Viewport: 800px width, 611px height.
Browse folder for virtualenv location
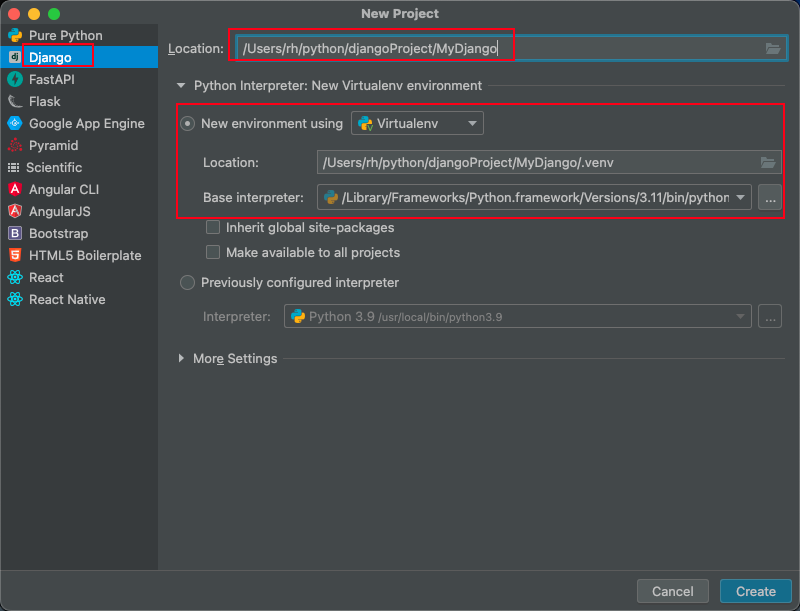(x=768, y=163)
